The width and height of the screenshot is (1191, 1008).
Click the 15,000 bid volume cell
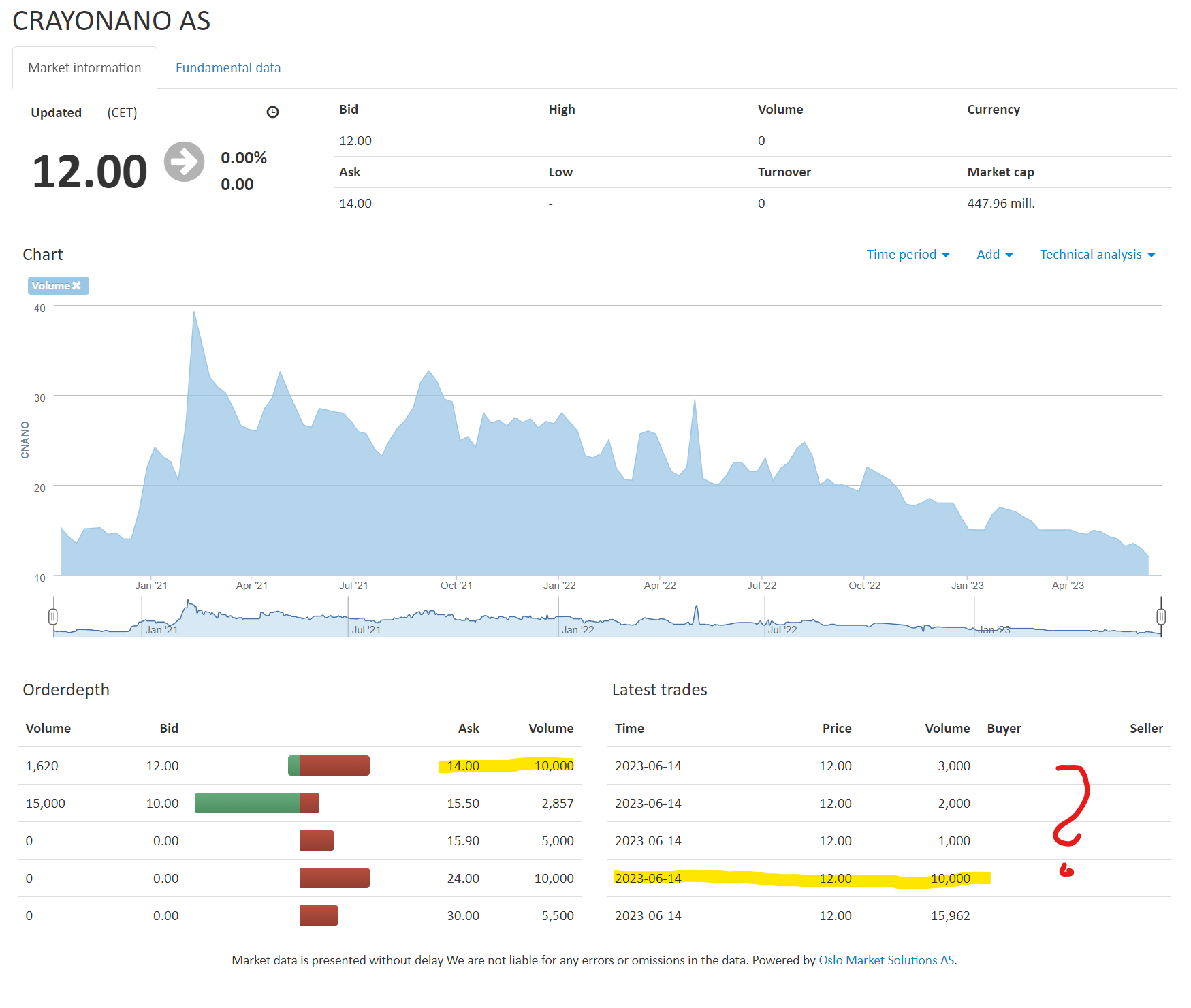(x=45, y=803)
